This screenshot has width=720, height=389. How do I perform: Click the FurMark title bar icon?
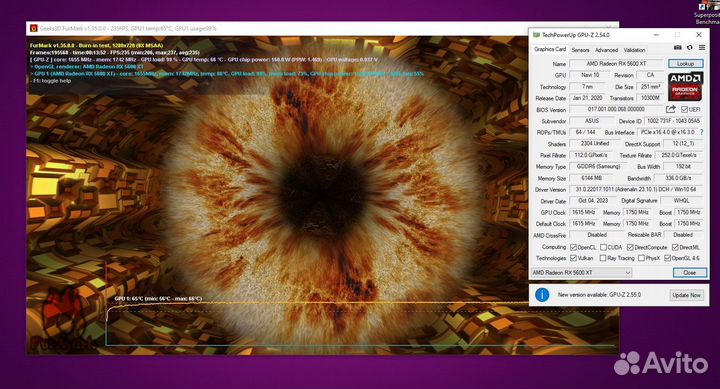pyautogui.click(x=34, y=28)
